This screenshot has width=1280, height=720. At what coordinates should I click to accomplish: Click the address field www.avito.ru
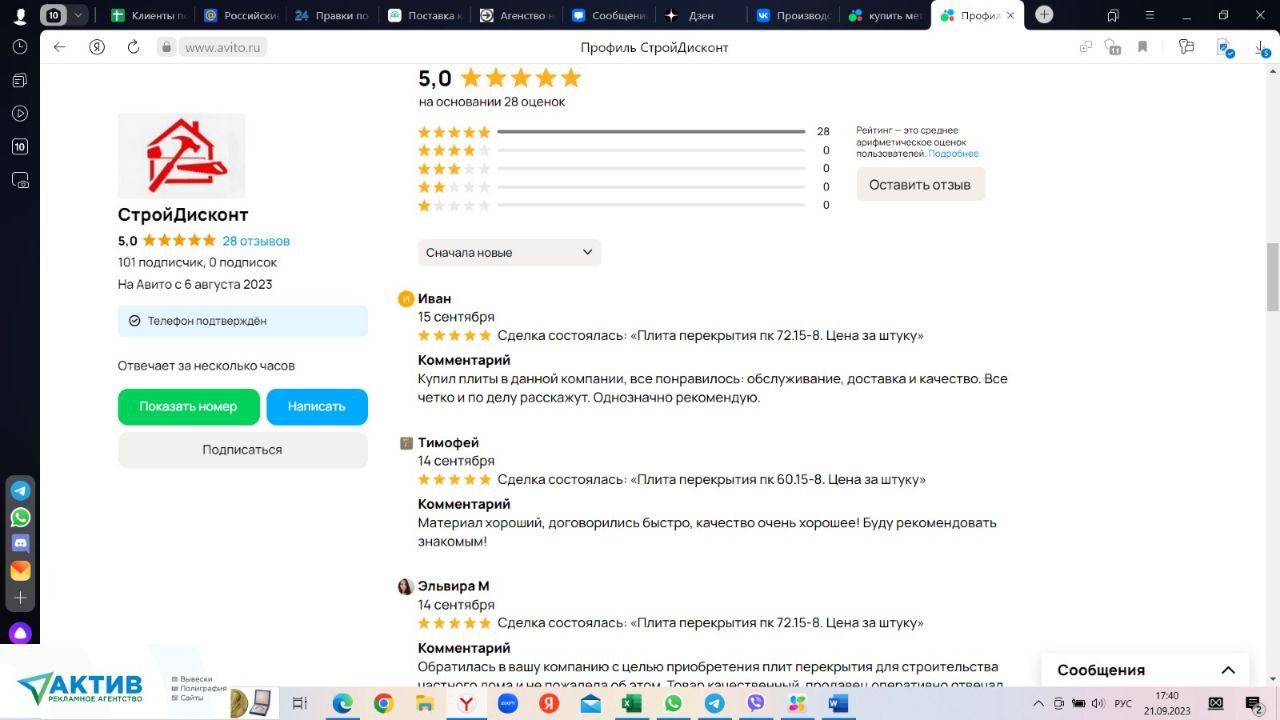click(x=222, y=47)
